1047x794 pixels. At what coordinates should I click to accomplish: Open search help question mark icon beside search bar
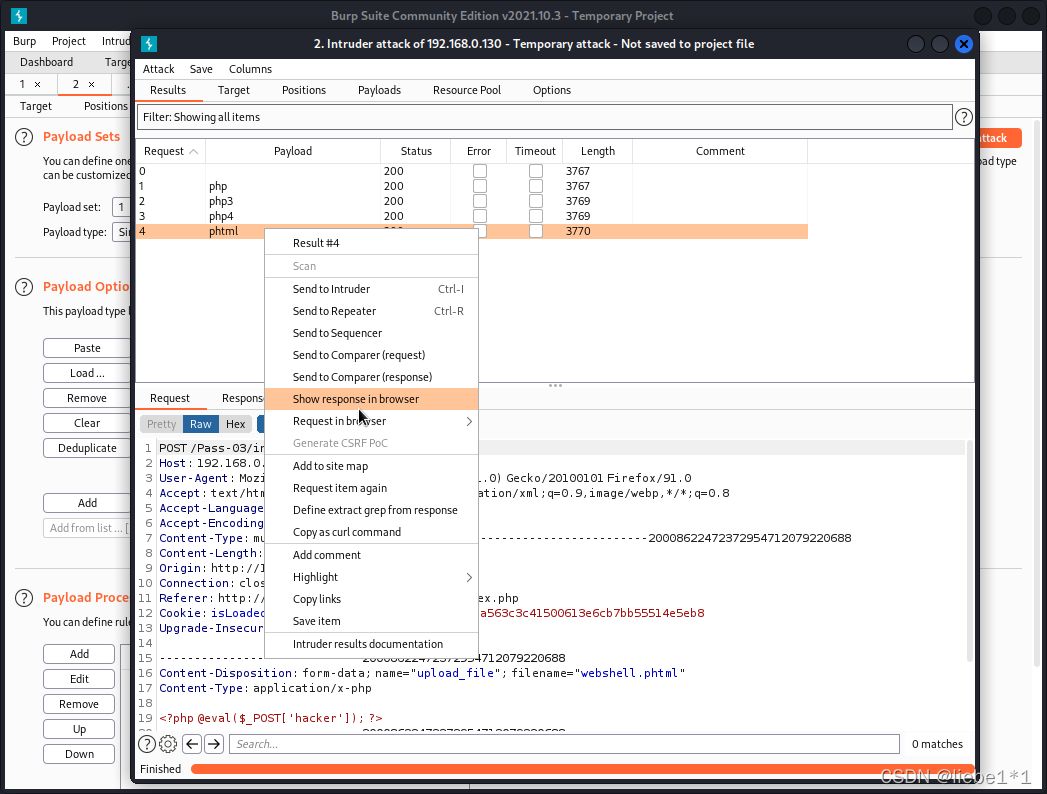[x=147, y=744]
